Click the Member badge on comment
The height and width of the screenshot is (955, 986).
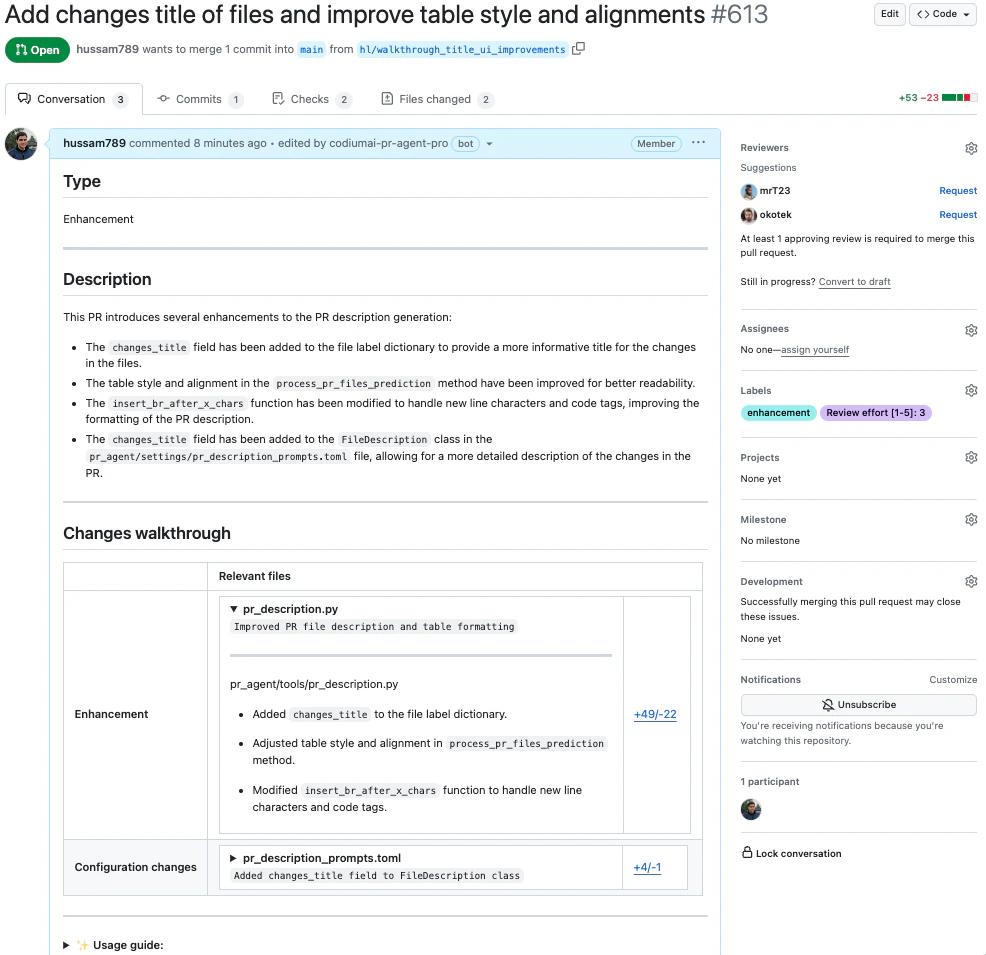(x=656, y=143)
